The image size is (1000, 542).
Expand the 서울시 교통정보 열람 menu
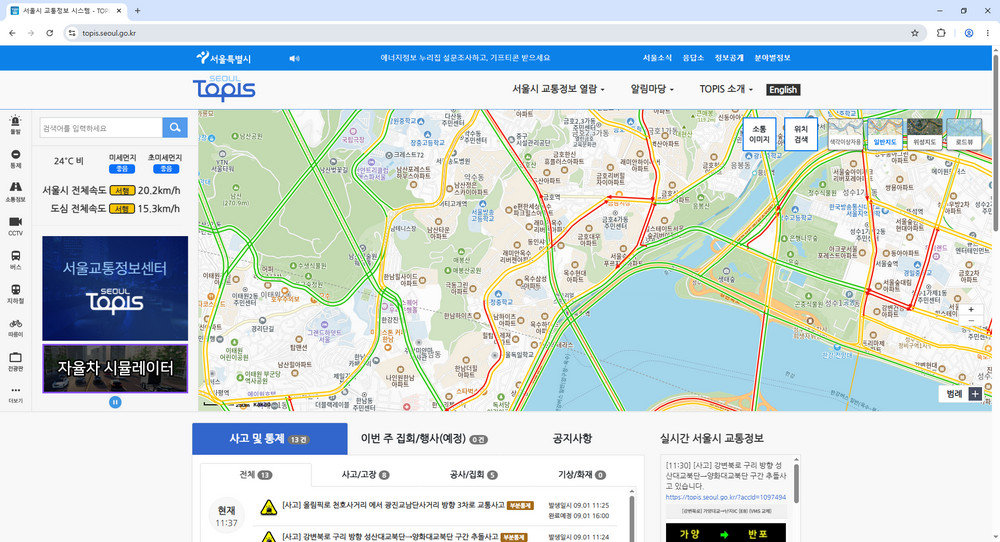tap(558, 89)
